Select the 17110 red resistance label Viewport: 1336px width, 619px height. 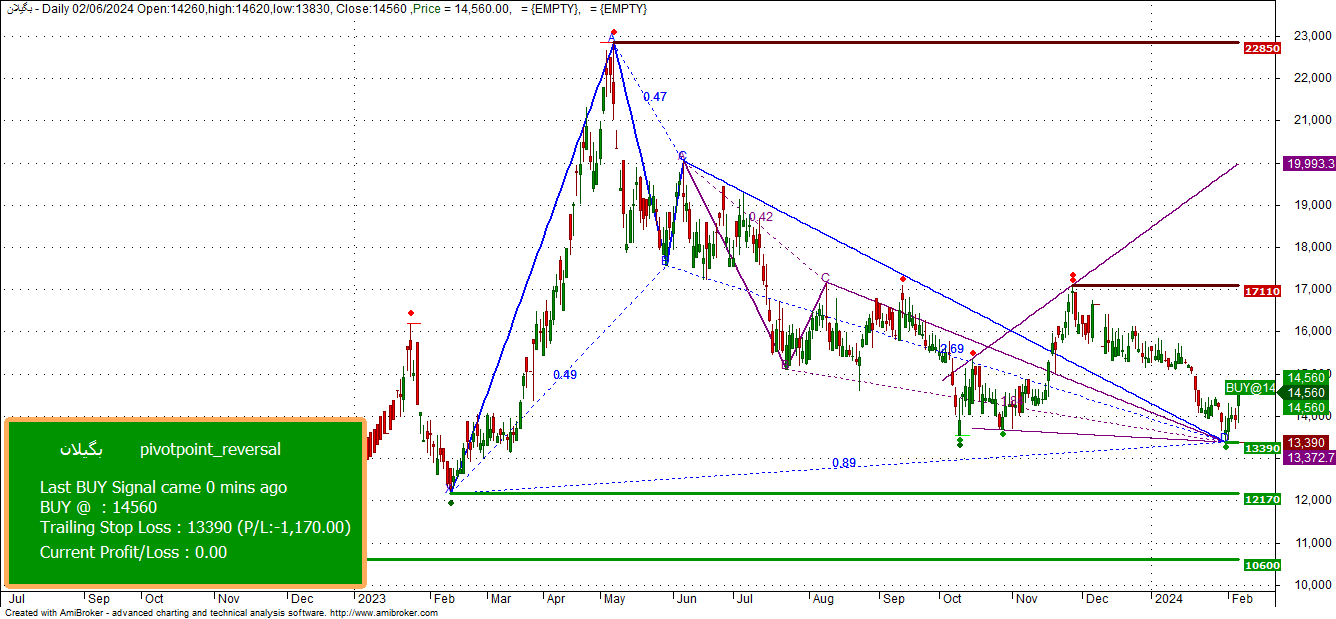1262,291
